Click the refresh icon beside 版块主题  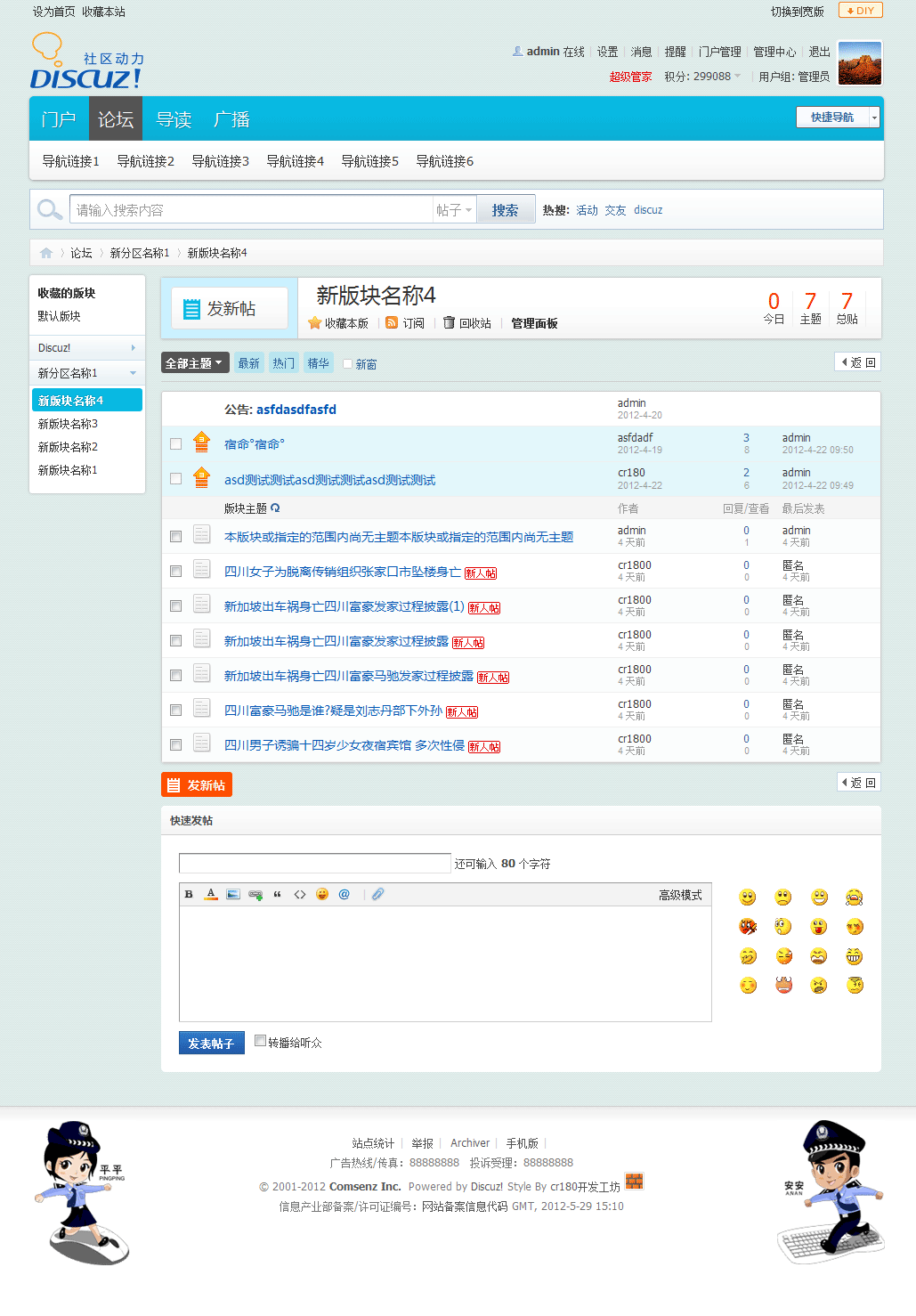click(275, 508)
